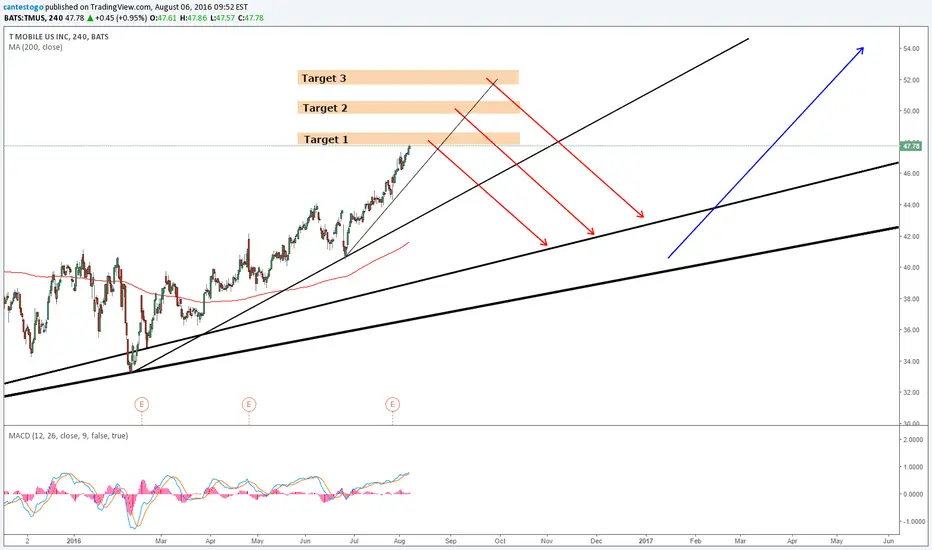The height and width of the screenshot is (550, 932).
Task: Click the MACD (12, 26, close, 9) legend
Action: 68,436
